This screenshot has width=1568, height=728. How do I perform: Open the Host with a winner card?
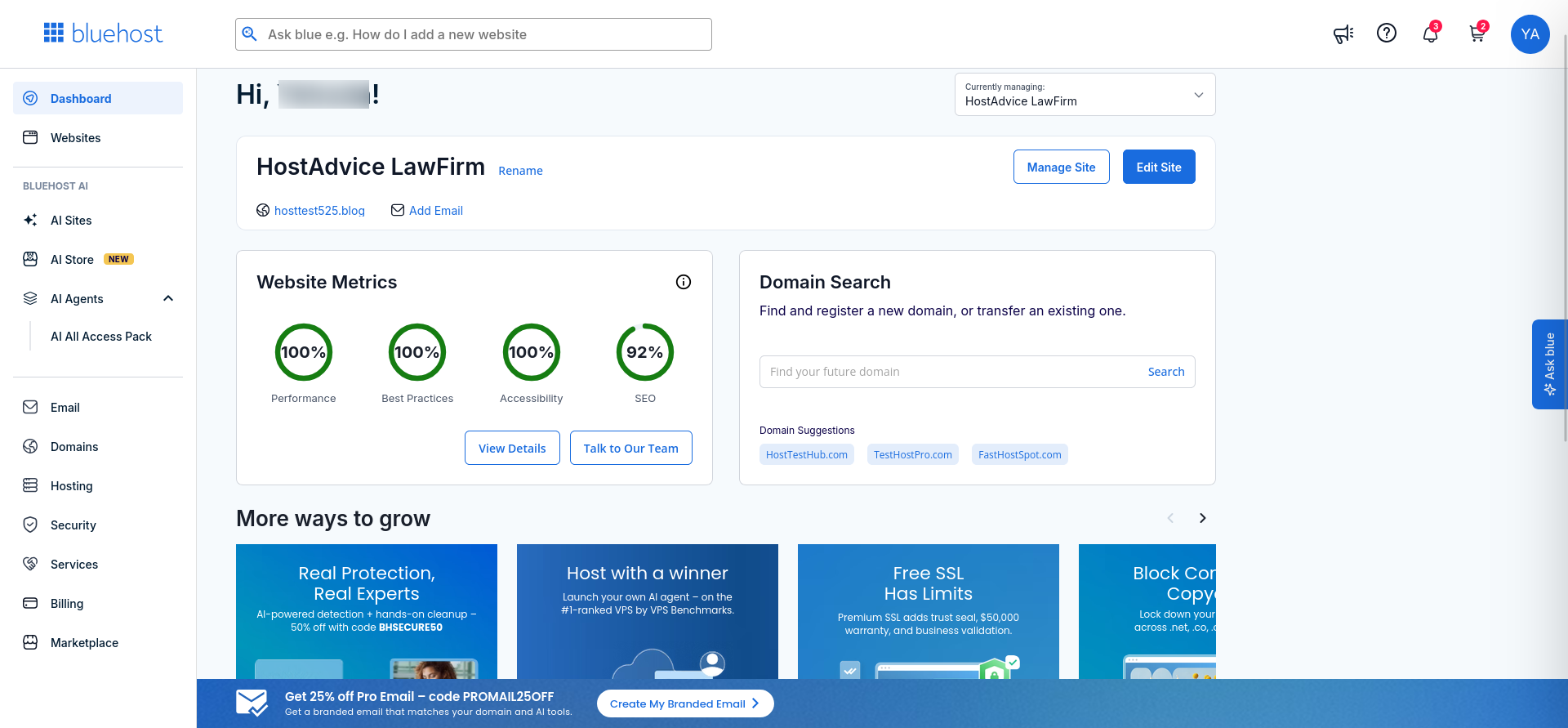pyautogui.click(x=648, y=611)
